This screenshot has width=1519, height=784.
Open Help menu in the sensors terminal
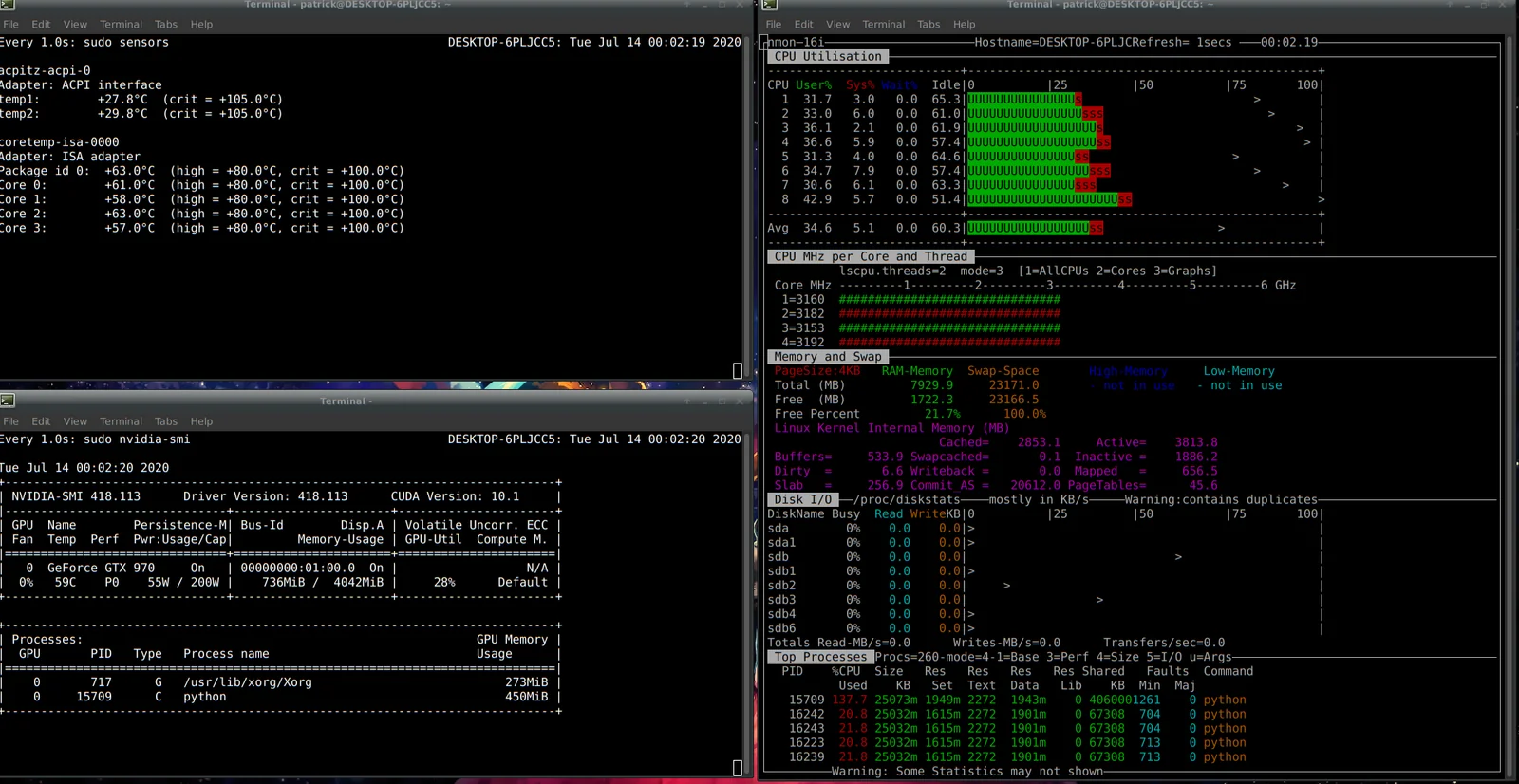[201, 25]
